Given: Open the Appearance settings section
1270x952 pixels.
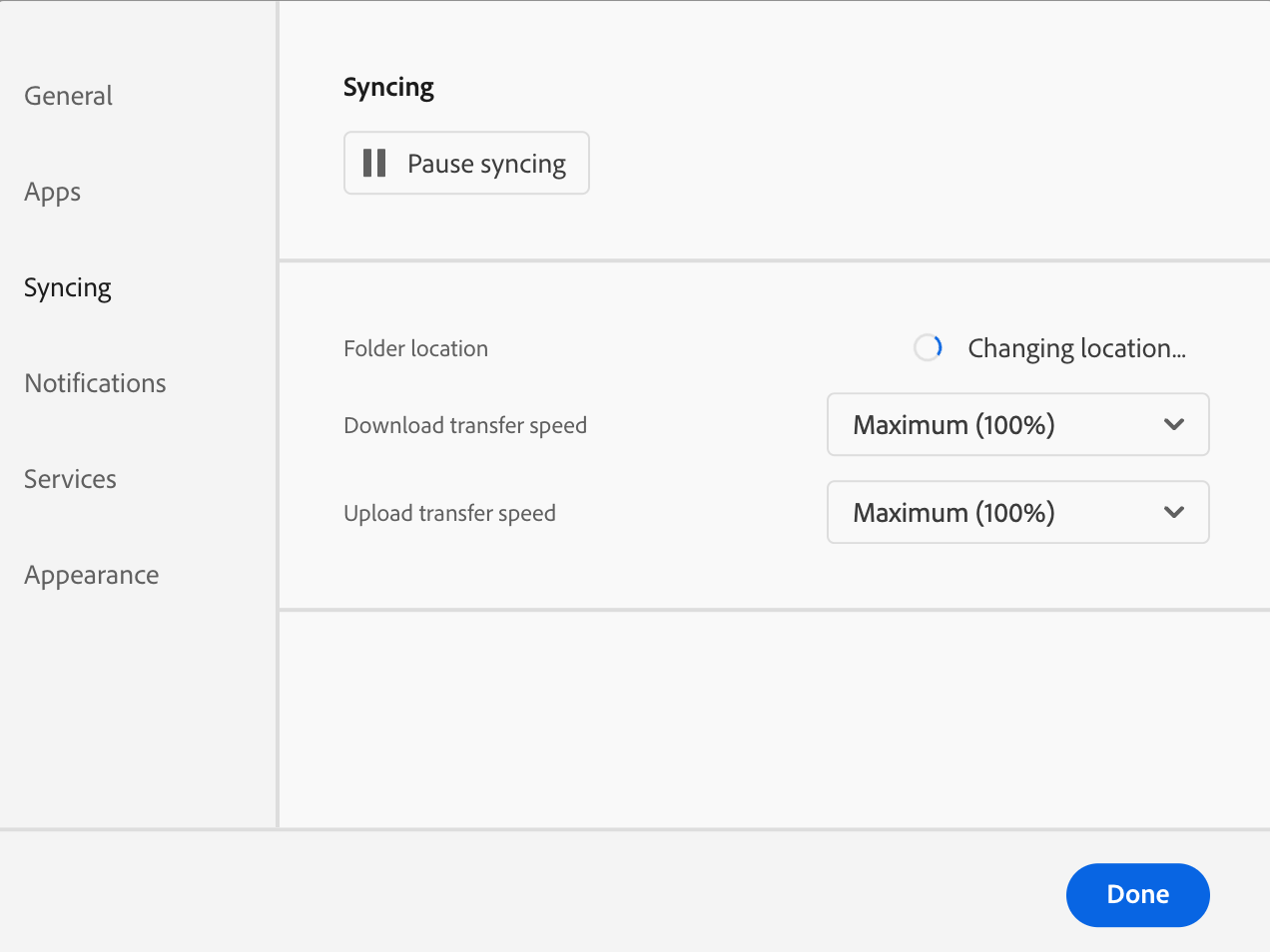Looking at the screenshot, I should click(91, 575).
